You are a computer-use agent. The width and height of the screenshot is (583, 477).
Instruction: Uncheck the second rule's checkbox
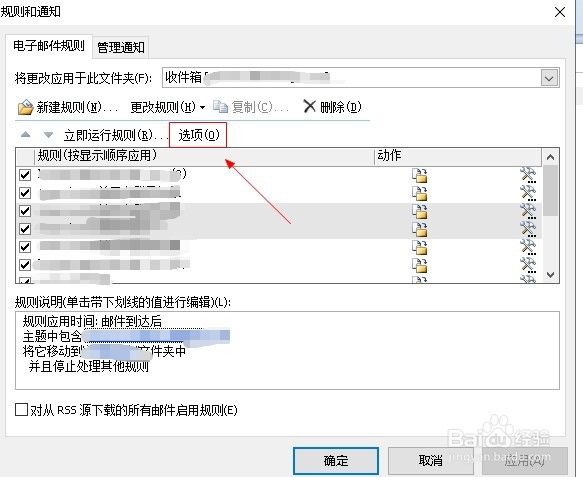pos(25,193)
